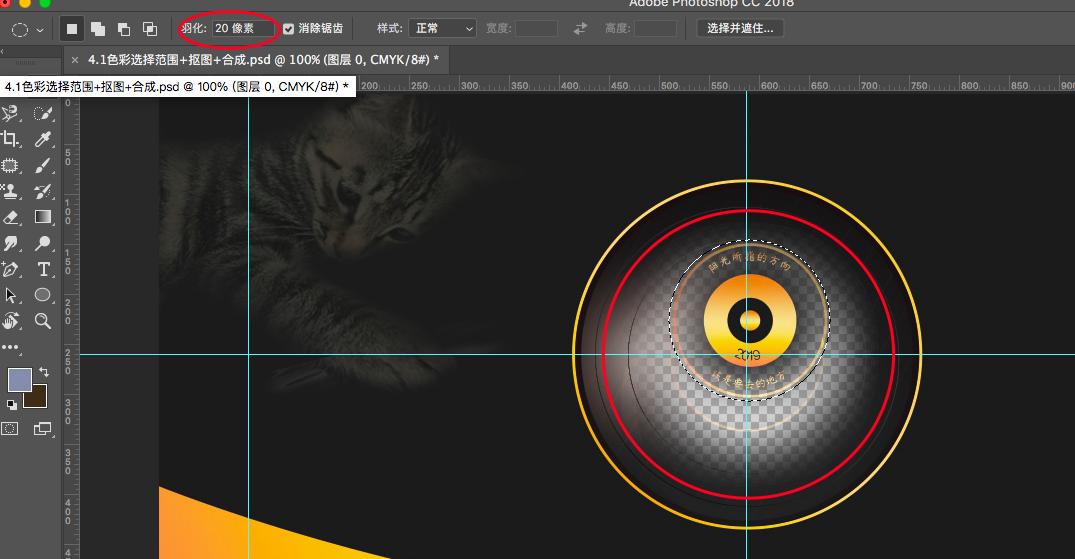Choose the Crop tool

point(11,140)
